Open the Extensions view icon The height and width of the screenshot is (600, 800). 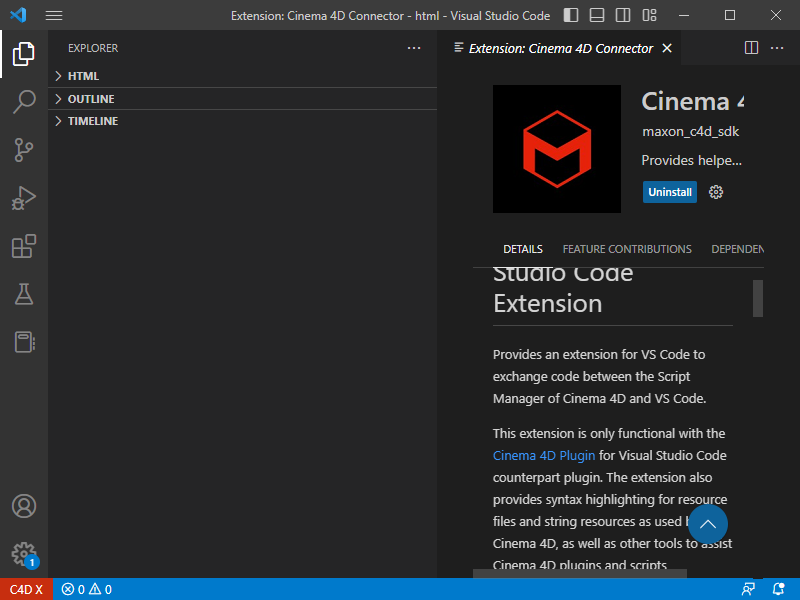(x=24, y=246)
